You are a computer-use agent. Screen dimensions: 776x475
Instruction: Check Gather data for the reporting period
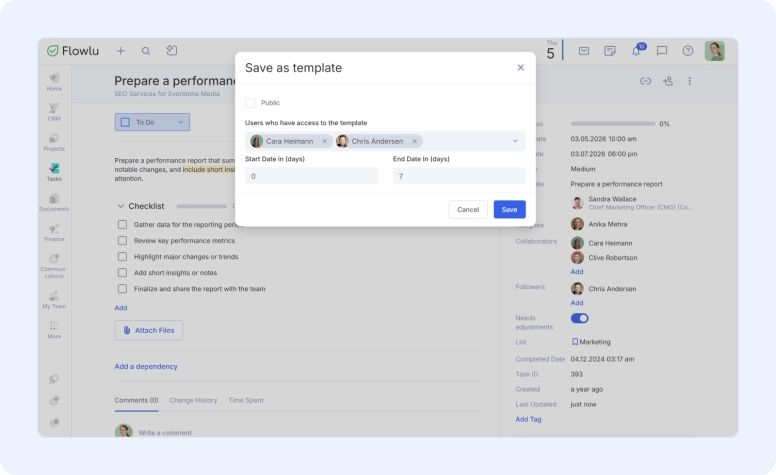pyautogui.click(x=122, y=225)
